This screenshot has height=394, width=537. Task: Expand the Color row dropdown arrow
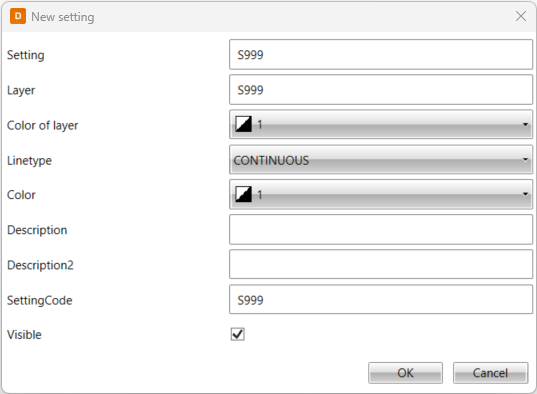pos(525,194)
